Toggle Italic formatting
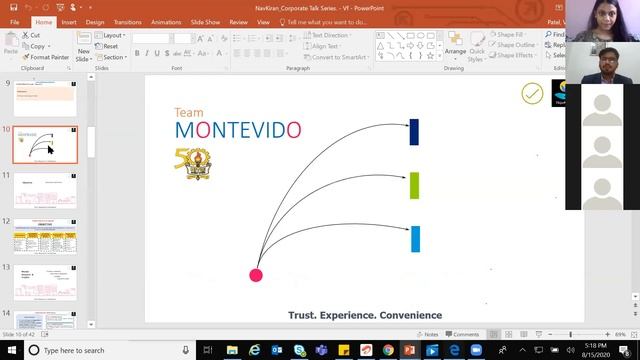640x360 pixels. pyautogui.click(x=147, y=53)
